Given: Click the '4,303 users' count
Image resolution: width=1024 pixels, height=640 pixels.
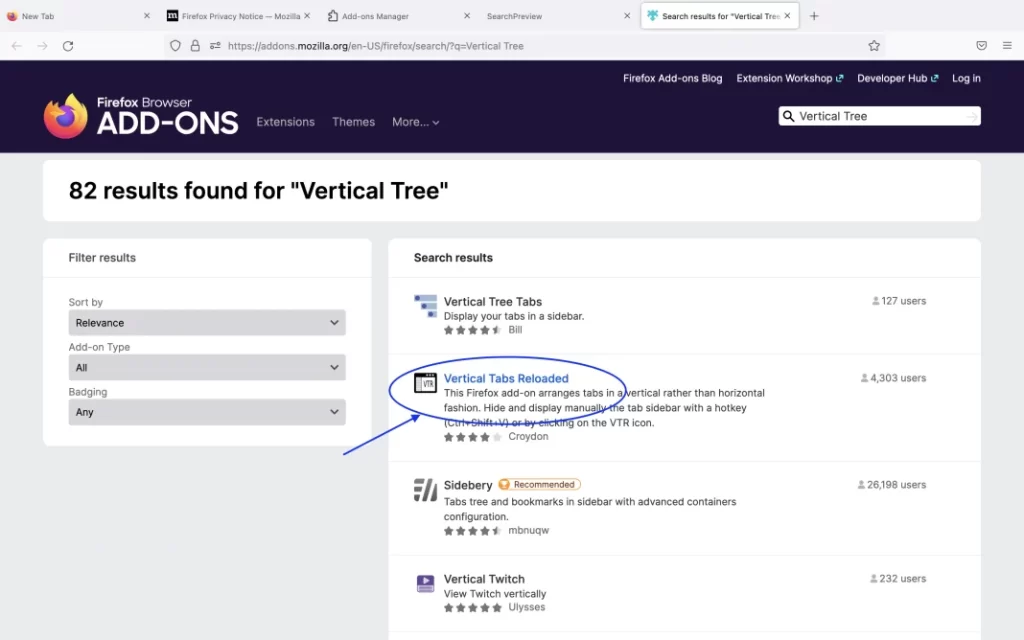Looking at the screenshot, I should [893, 378].
